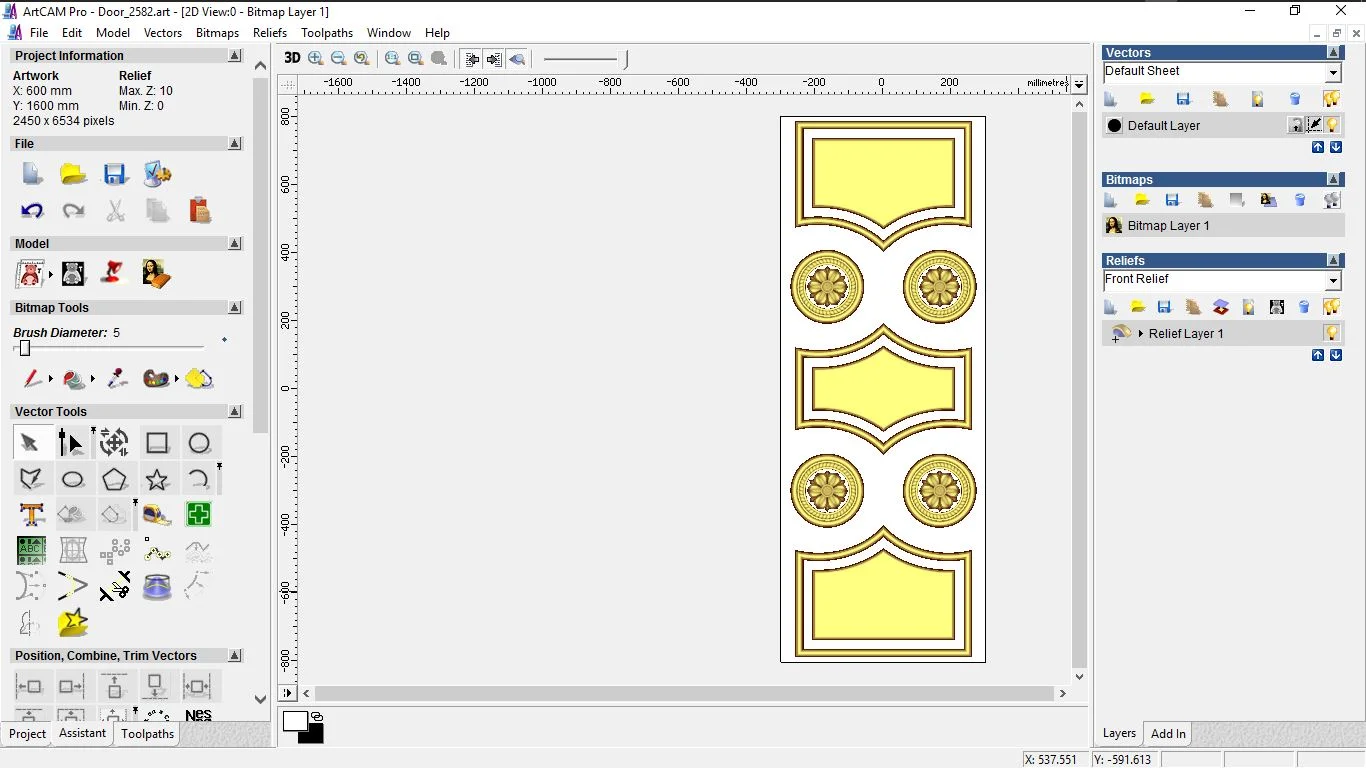The height and width of the screenshot is (768, 1366).
Task: Click the Undo arrow in File section
Action: tap(32, 210)
